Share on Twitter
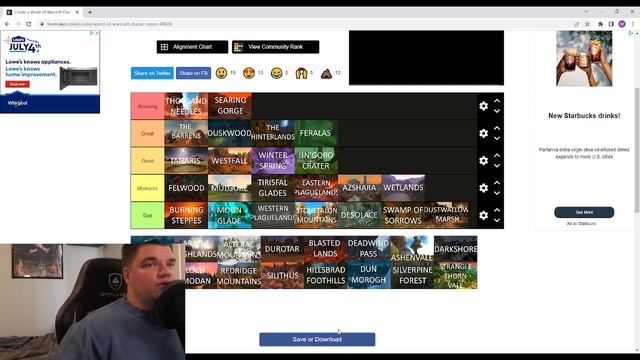Image resolution: width=640 pixels, height=360 pixels. tap(152, 73)
